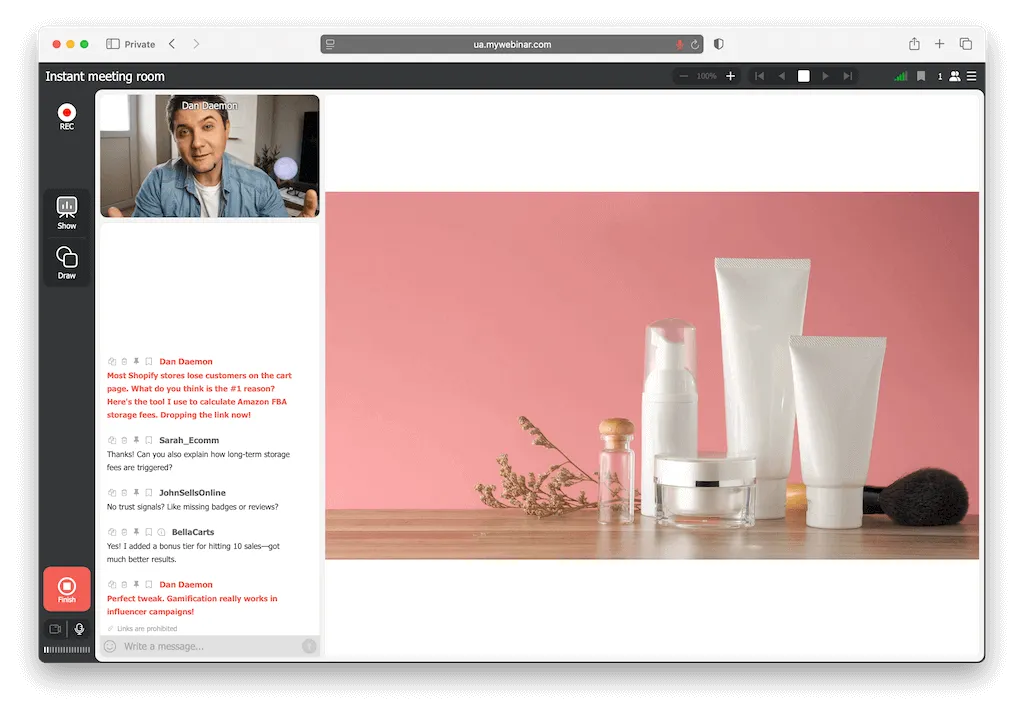This screenshot has width=1024, height=714.
Task: Delete JohnSellsOnline's chat message
Action: coord(124,493)
